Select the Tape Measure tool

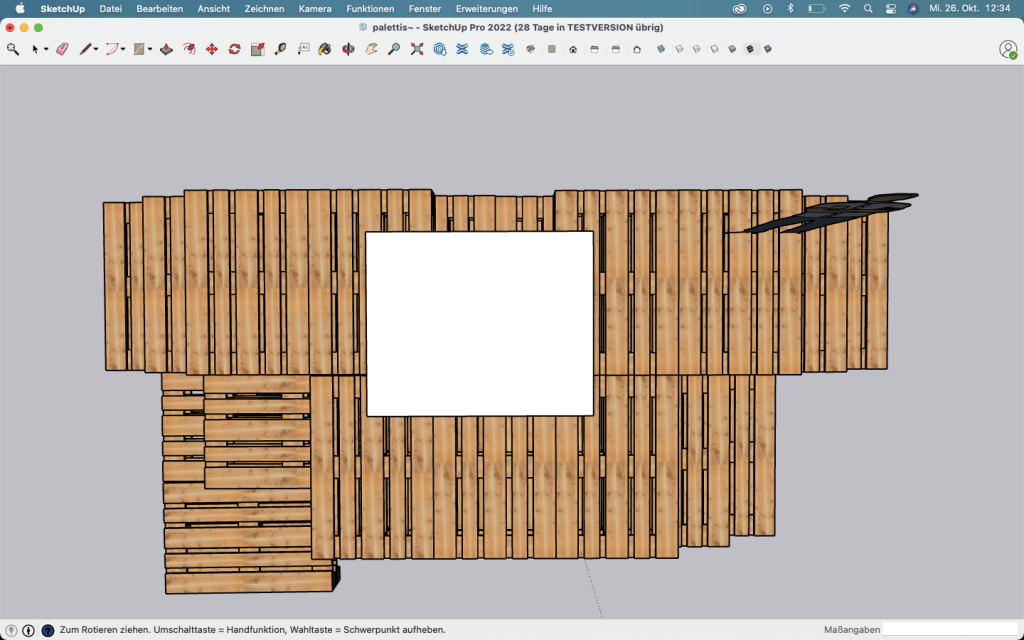tap(280, 48)
